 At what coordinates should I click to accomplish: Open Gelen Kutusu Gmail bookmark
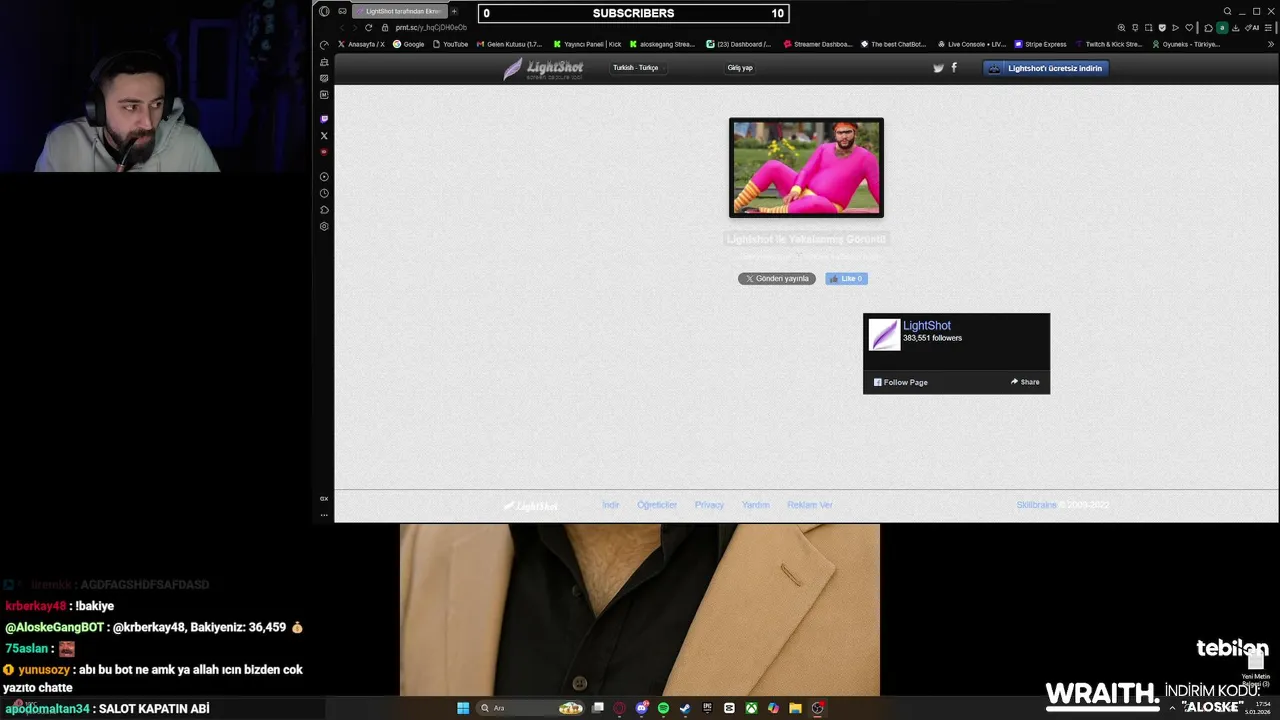[510, 44]
